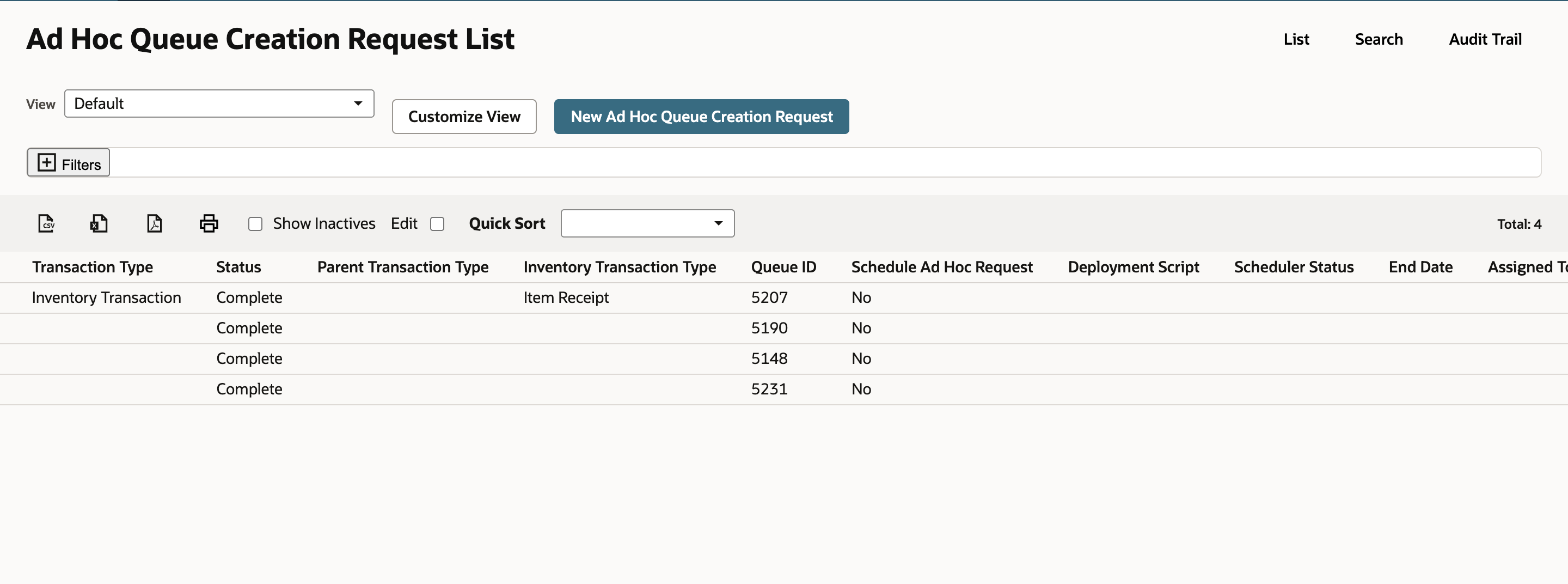
Task: Click Complete status in row 5190
Action: 249,328
